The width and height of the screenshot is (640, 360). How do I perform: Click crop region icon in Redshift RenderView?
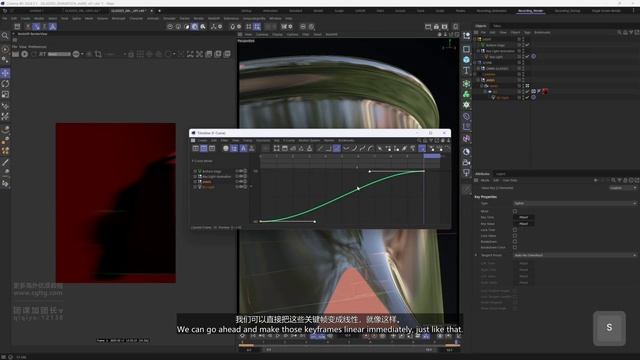point(98,54)
